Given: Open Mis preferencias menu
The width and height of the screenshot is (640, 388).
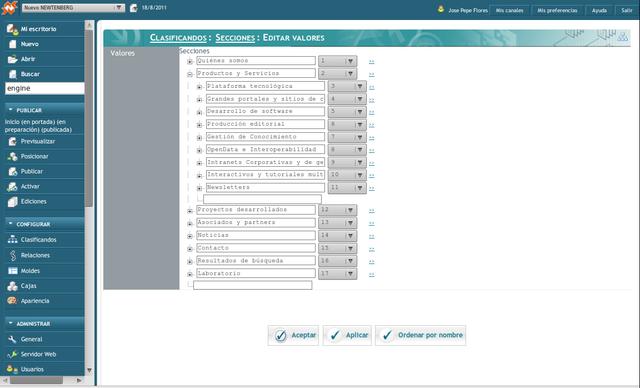Looking at the screenshot, I should coord(557,11).
